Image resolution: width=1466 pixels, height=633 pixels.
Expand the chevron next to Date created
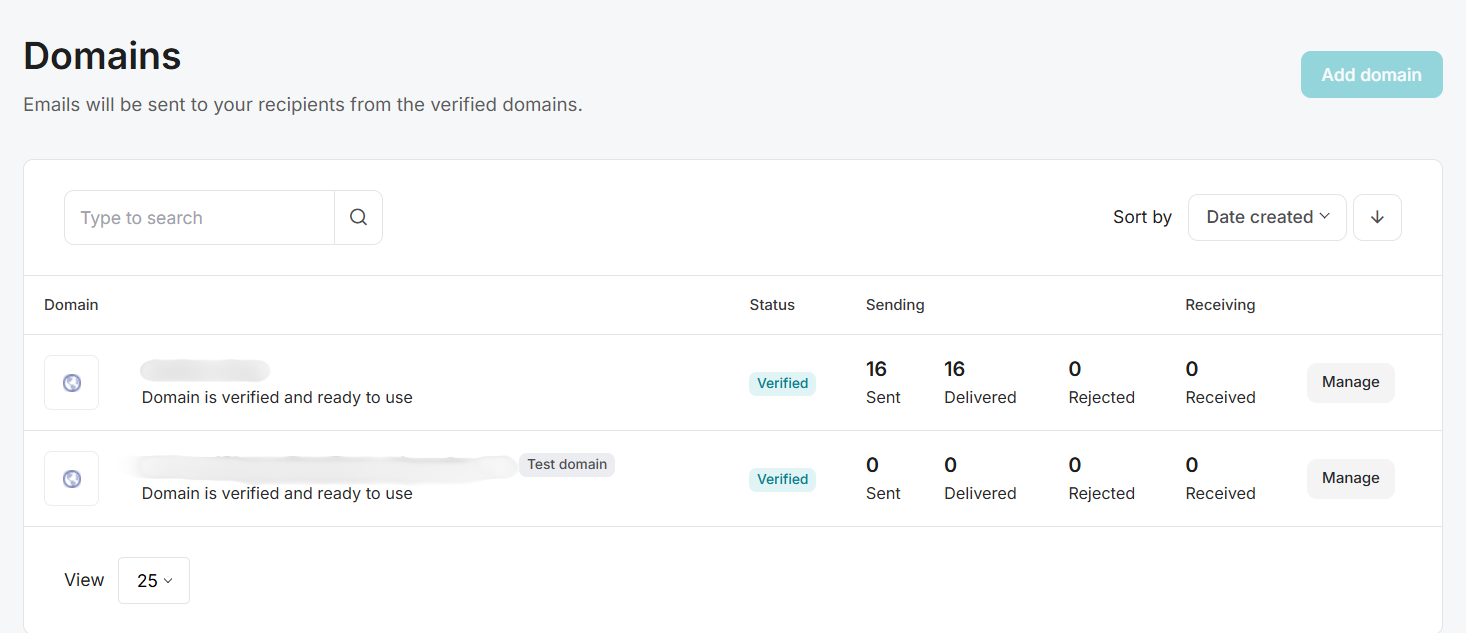1327,217
